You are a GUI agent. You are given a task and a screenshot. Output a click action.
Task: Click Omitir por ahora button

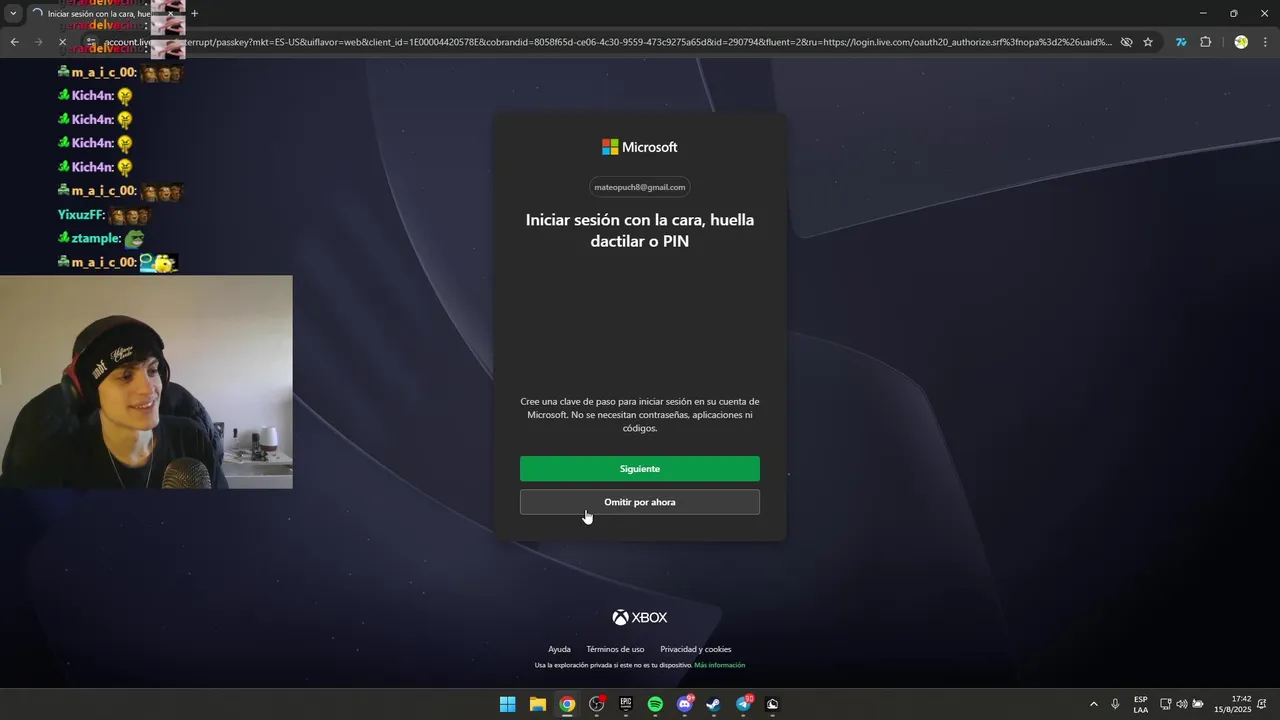click(x=640, y=502)
